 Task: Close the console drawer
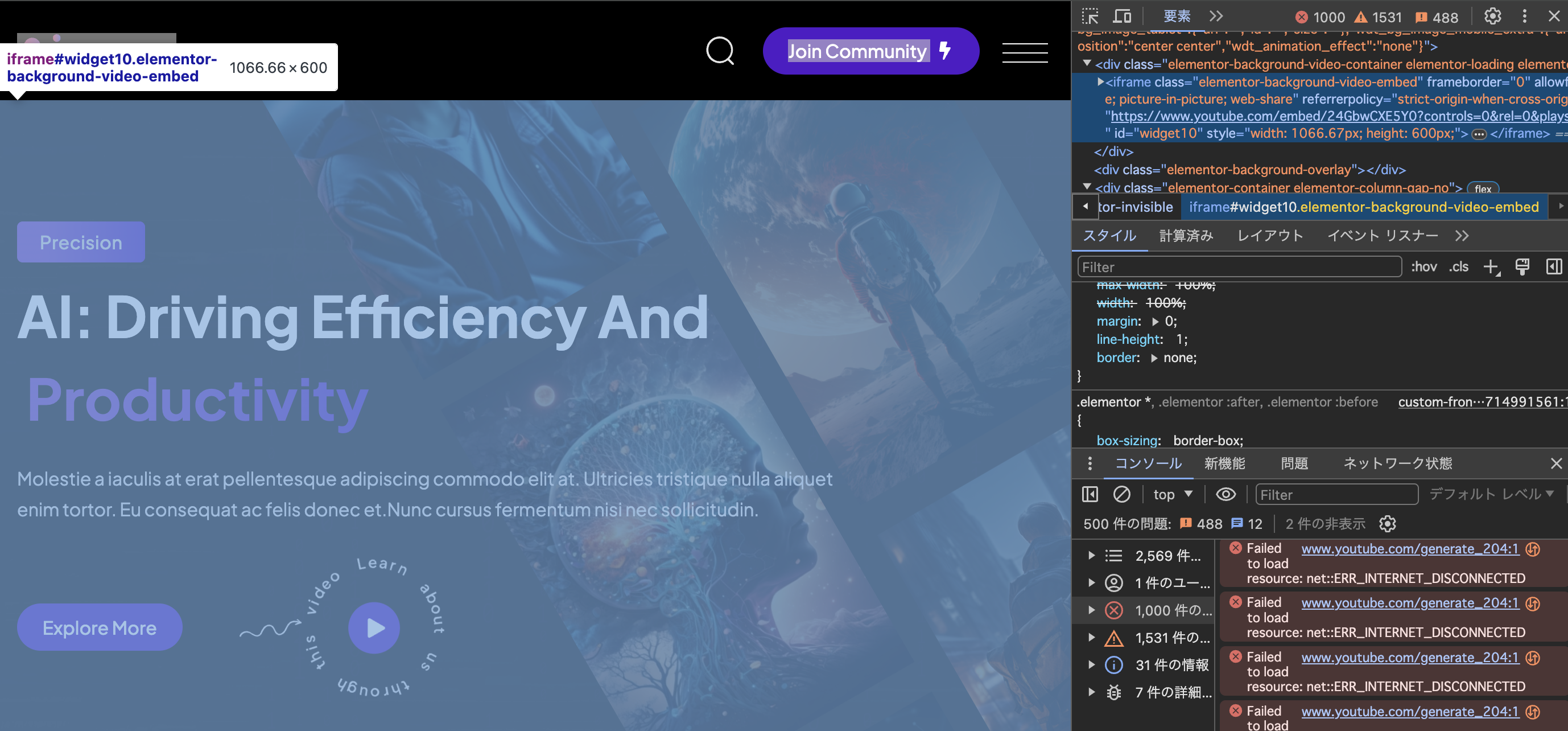pyautogui.click(x=1556, y=463)
